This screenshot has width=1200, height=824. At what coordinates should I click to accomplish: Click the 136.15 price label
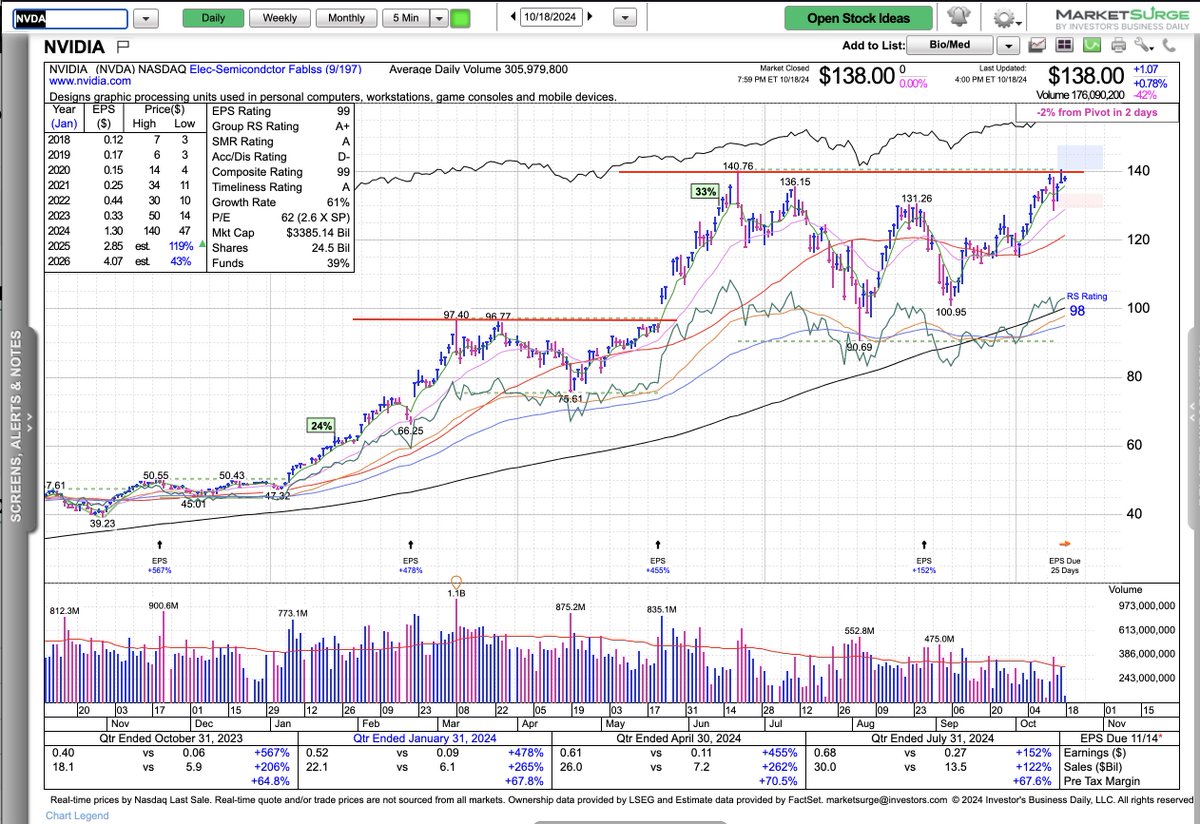[797, 182]
